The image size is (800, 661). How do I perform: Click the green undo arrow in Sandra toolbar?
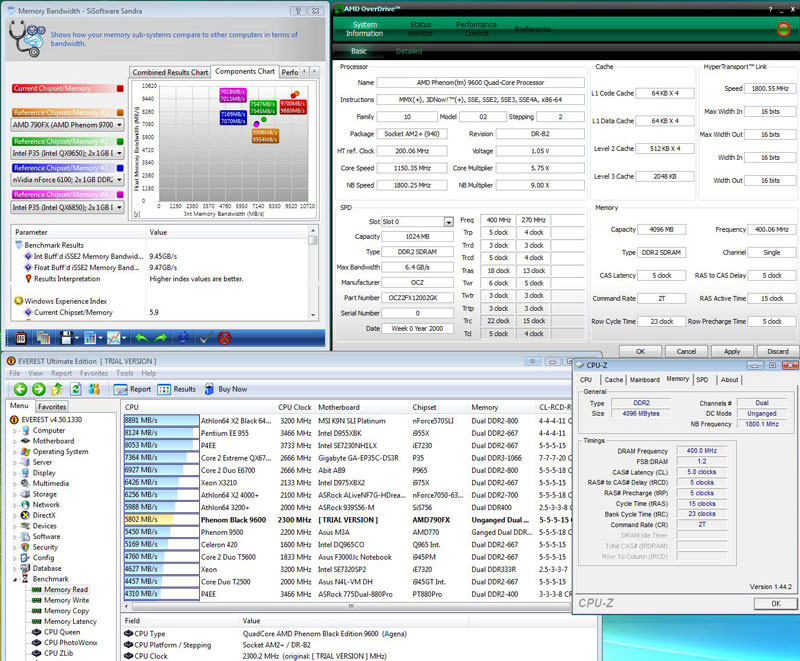(141, 338)
